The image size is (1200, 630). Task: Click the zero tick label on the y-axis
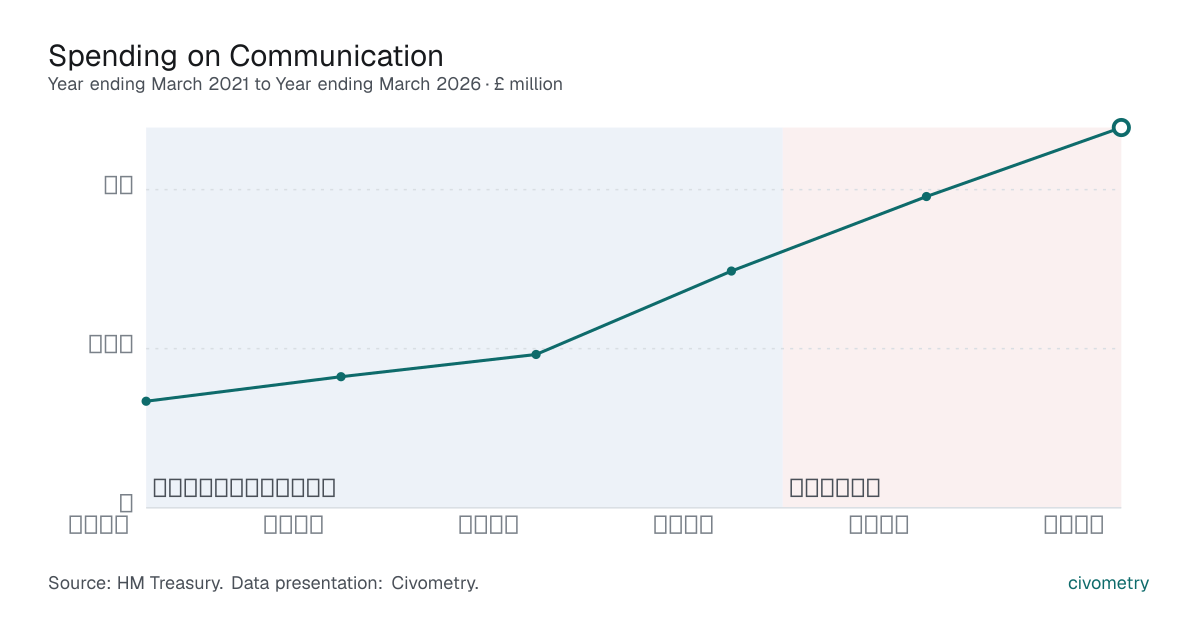point(126,503)
